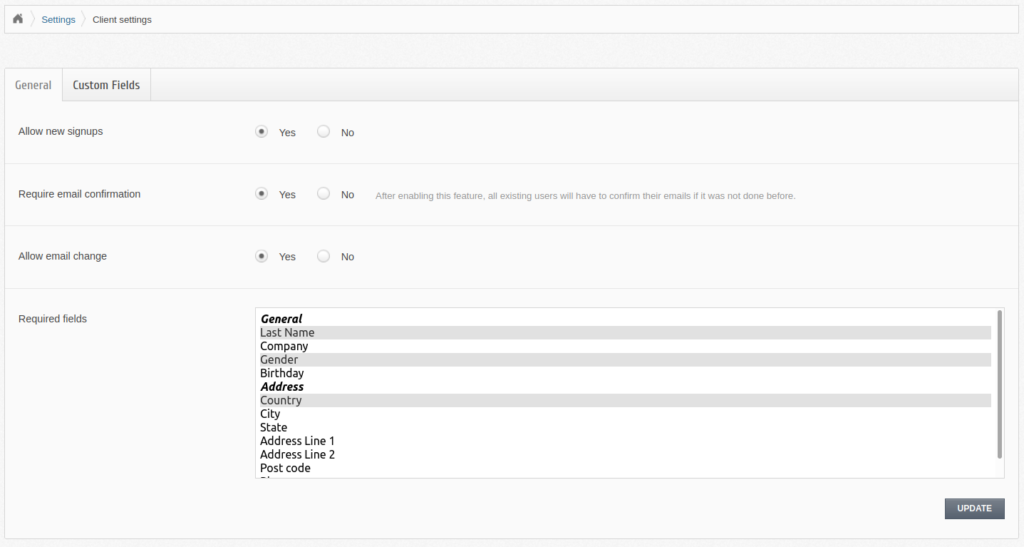Switch to the Custom Fields tab
The width and height of the screenshot is (1024, 547).
click(106, 85)
